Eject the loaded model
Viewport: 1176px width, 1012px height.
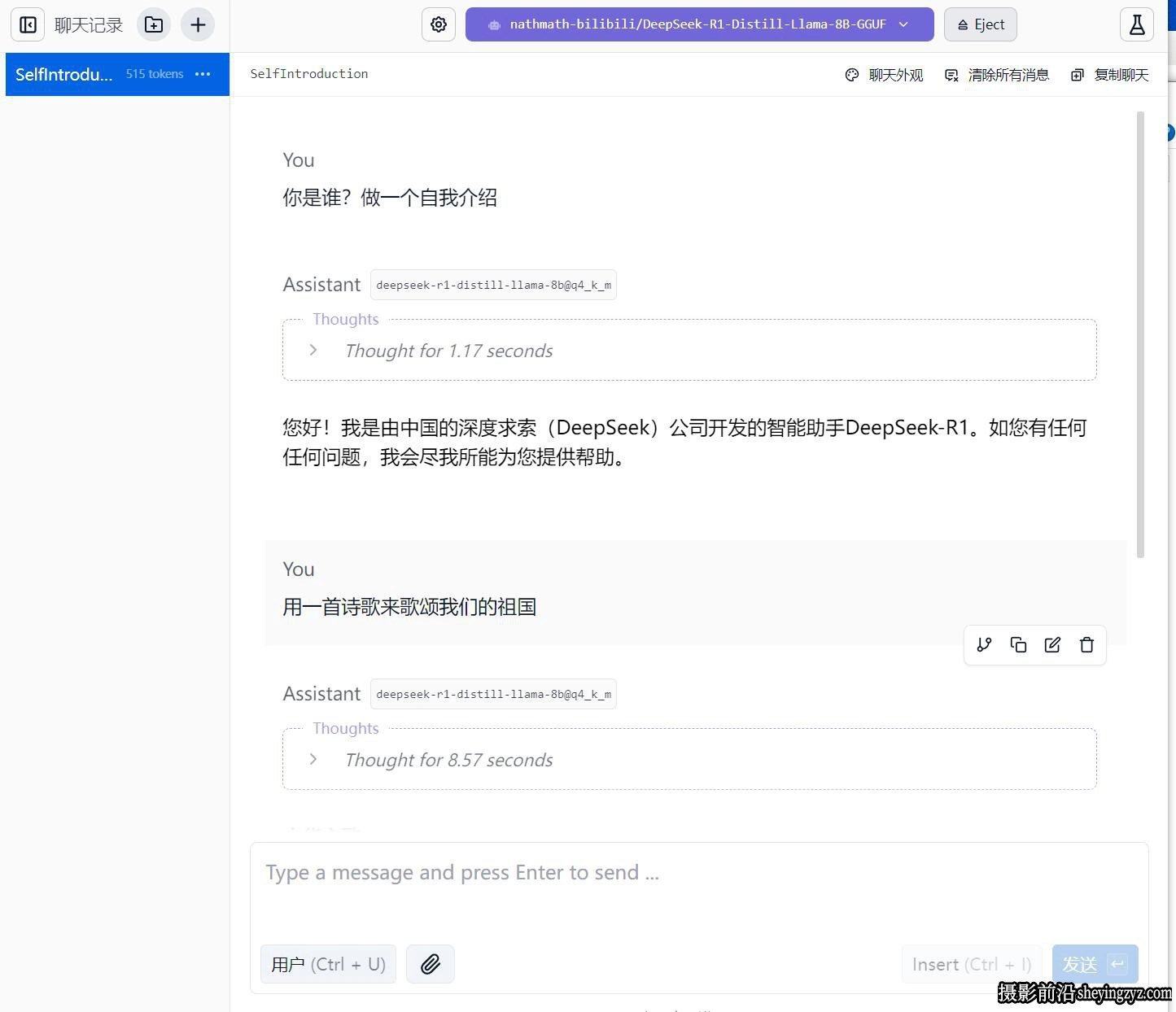981,24
